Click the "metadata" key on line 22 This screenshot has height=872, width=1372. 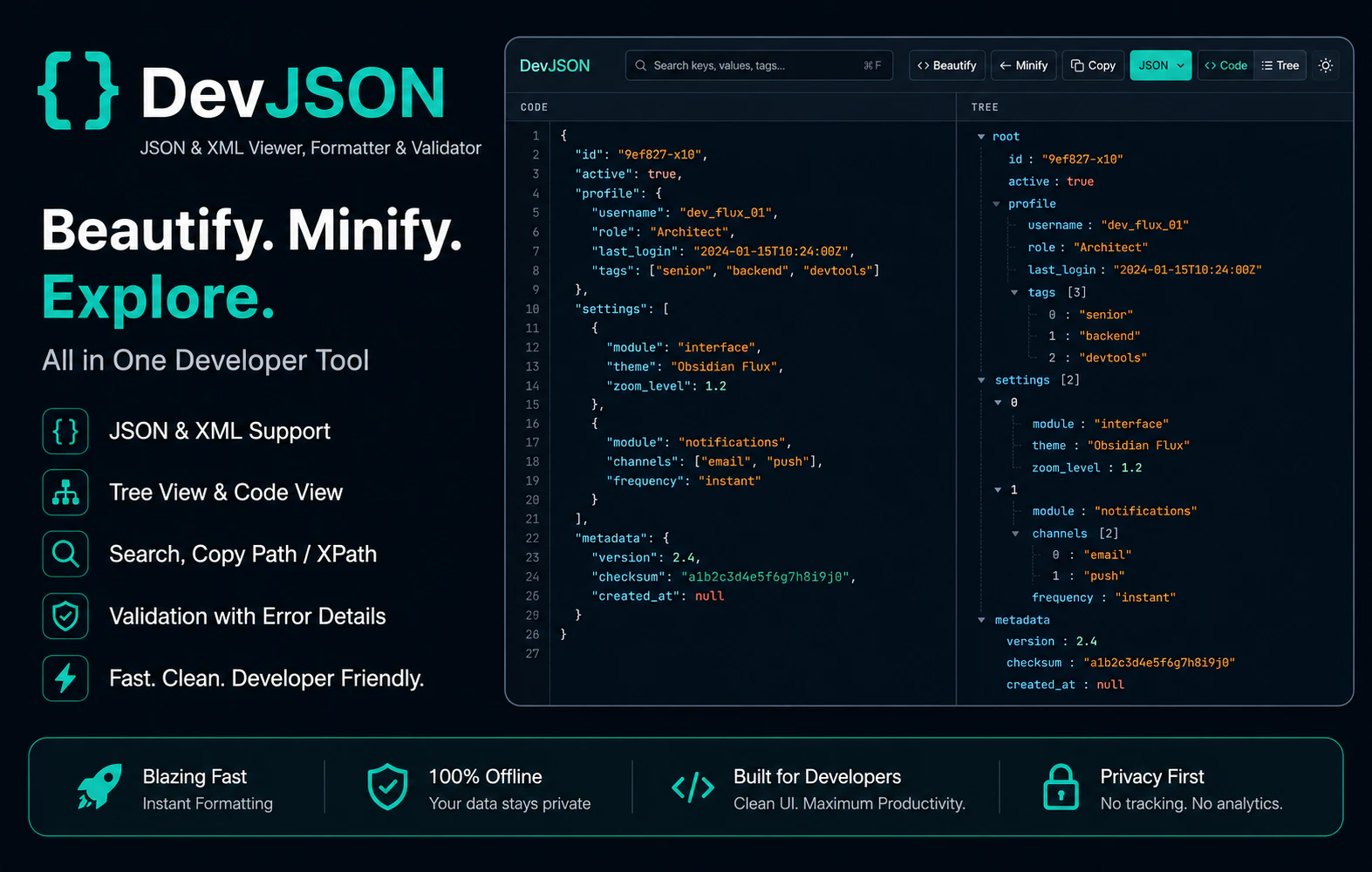611,539
